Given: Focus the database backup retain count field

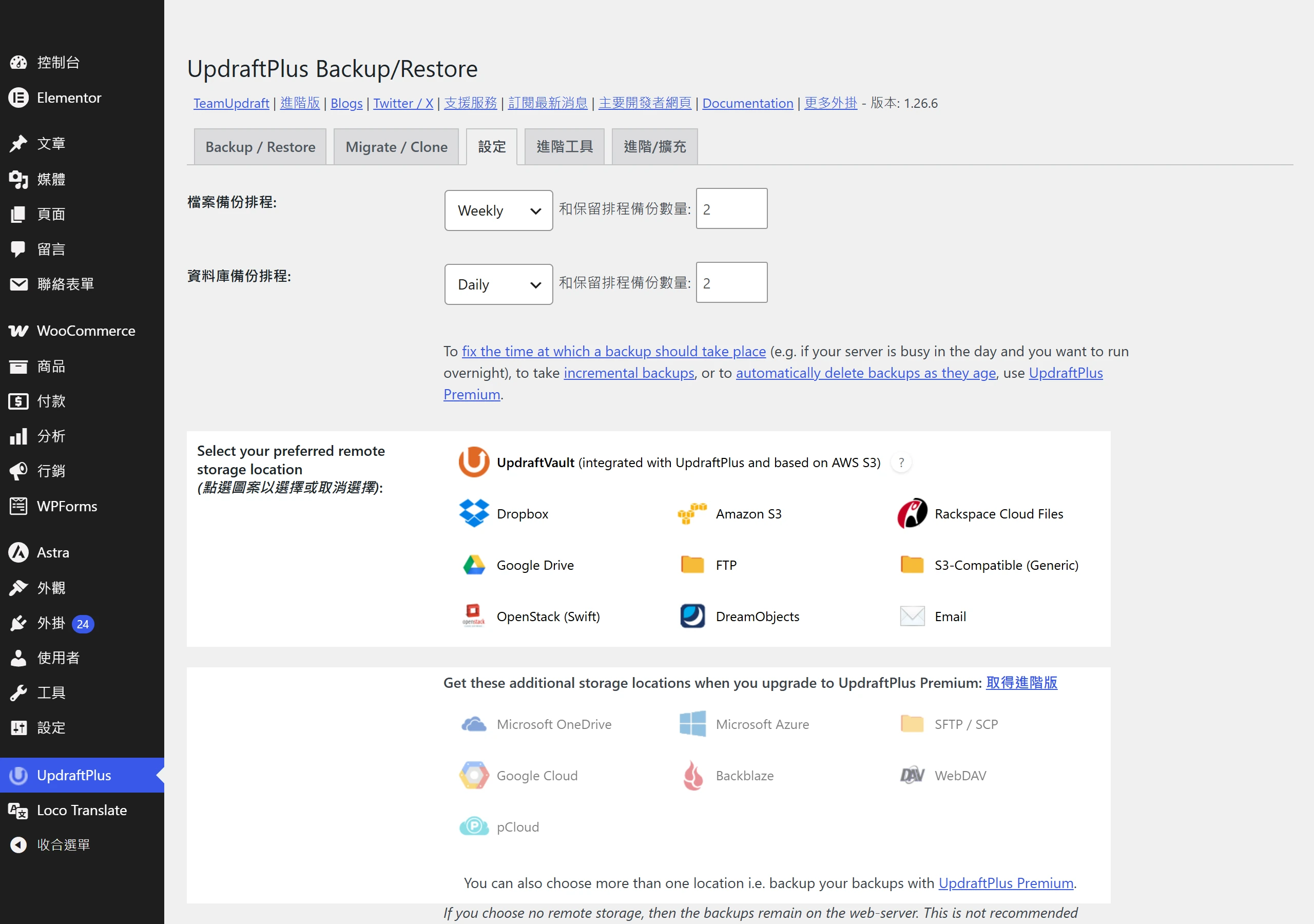Looking at the screenshot, I should coord(731,282).
